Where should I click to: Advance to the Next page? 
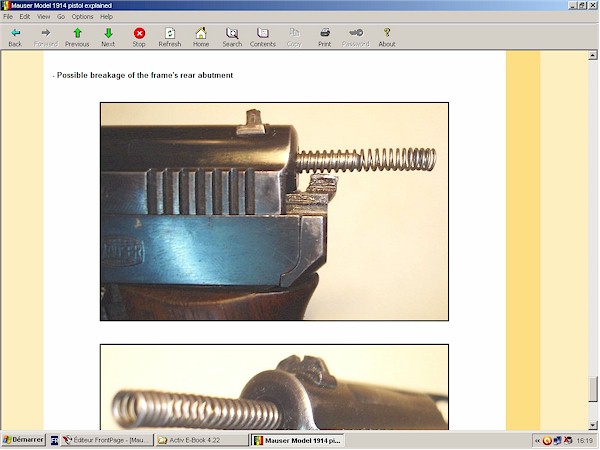tap(108, 37)
